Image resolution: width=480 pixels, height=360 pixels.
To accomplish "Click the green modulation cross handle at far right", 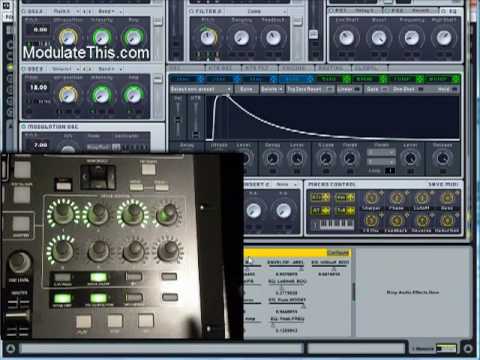I will [456, 79].
